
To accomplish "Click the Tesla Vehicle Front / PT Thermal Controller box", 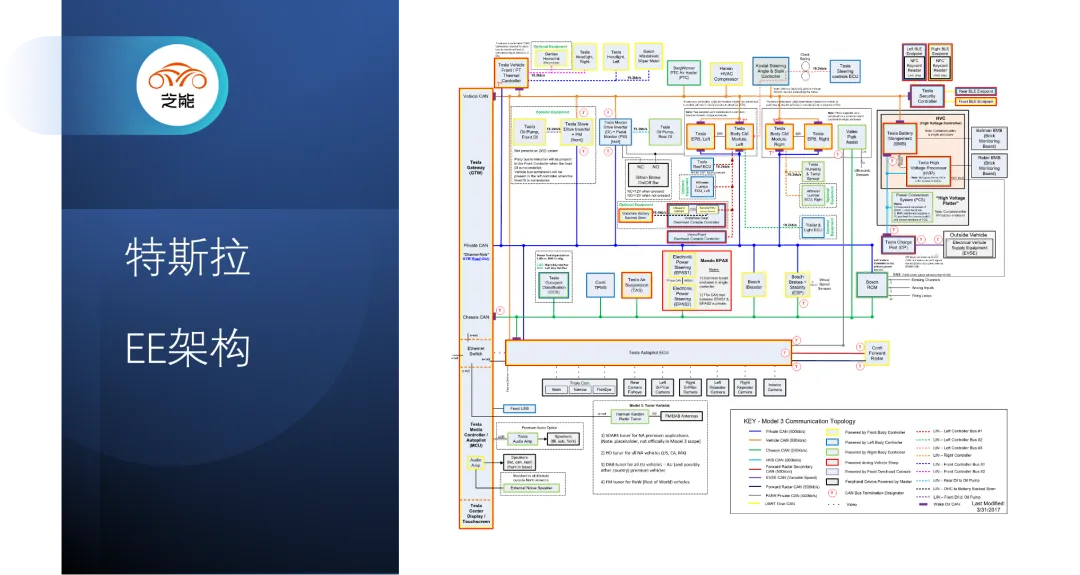I will click(512, 72).
